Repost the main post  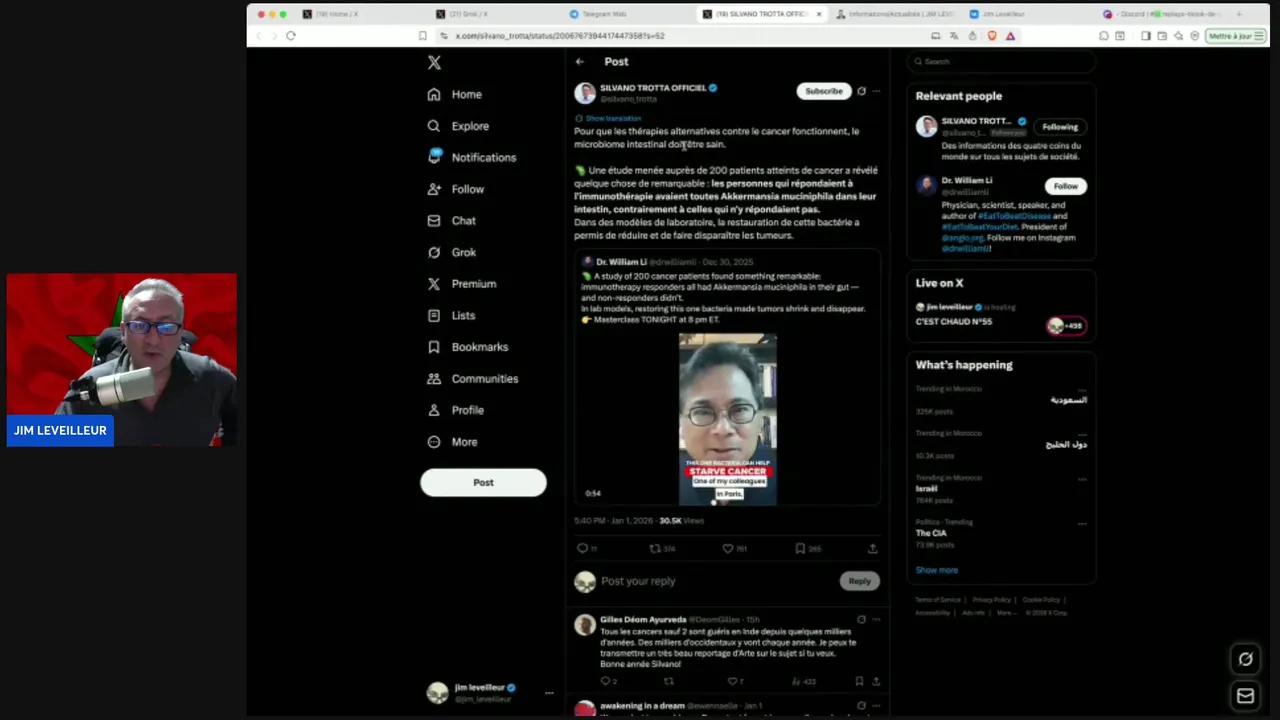tap(655, 548)
